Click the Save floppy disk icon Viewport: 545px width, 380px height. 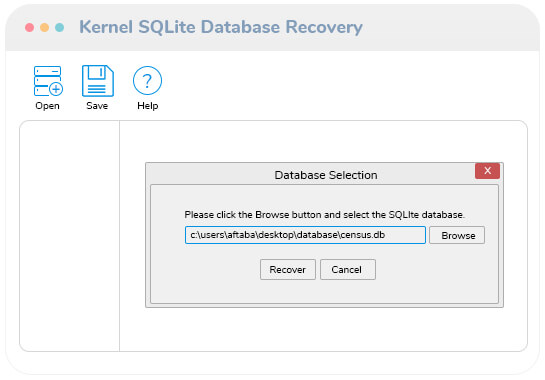click(98, 81)
